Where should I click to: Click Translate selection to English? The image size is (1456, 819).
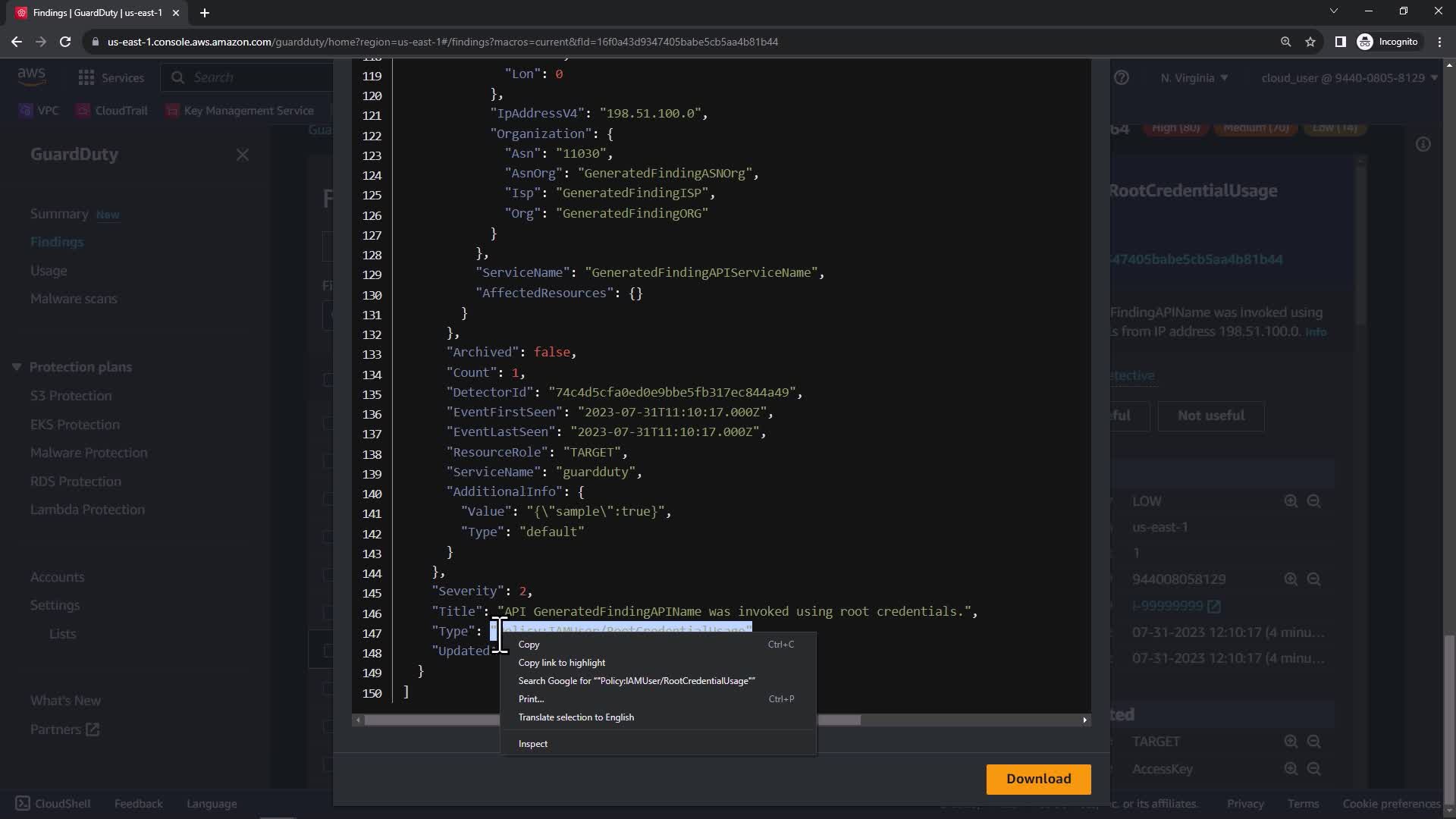coord(576,717)
